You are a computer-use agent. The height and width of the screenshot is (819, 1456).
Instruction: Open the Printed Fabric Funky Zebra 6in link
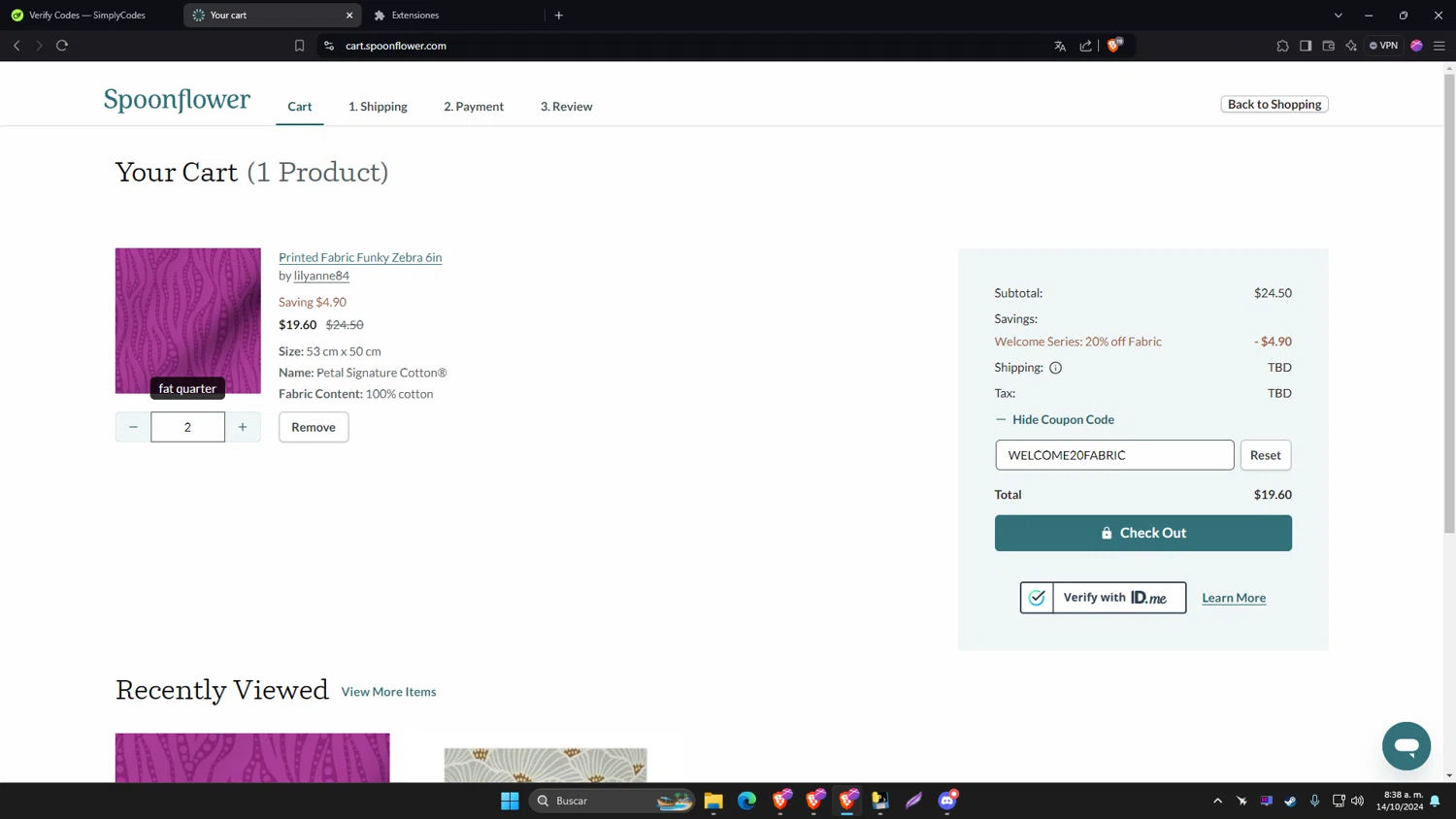[x=360, y=257]
